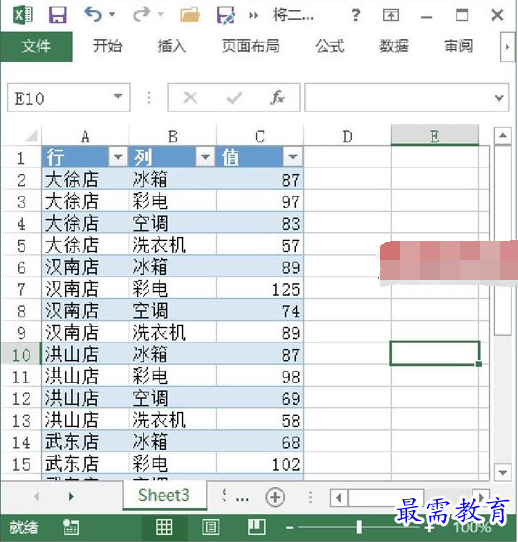Expand more quick access toolbar commands
Viewport: 518px width, 542px height.
pos(253,16)
